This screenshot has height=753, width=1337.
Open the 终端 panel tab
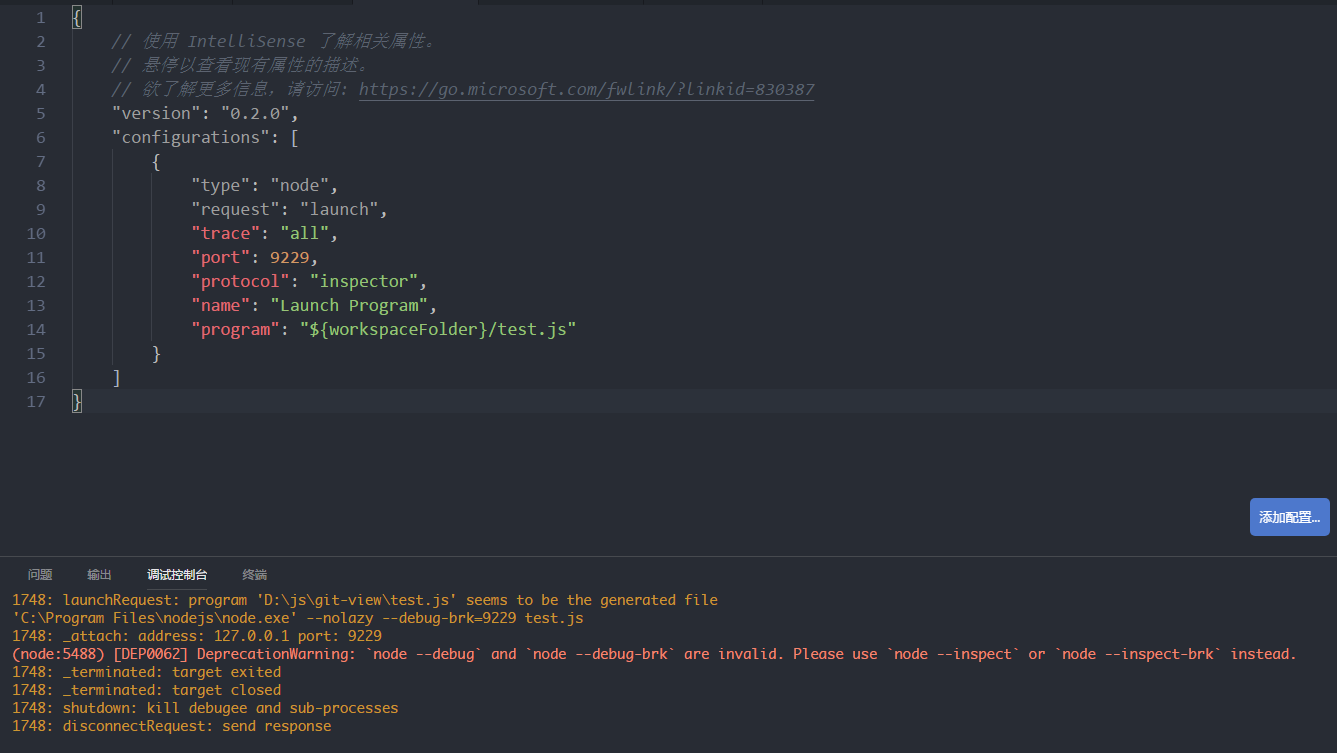click(x=254, y=574)
